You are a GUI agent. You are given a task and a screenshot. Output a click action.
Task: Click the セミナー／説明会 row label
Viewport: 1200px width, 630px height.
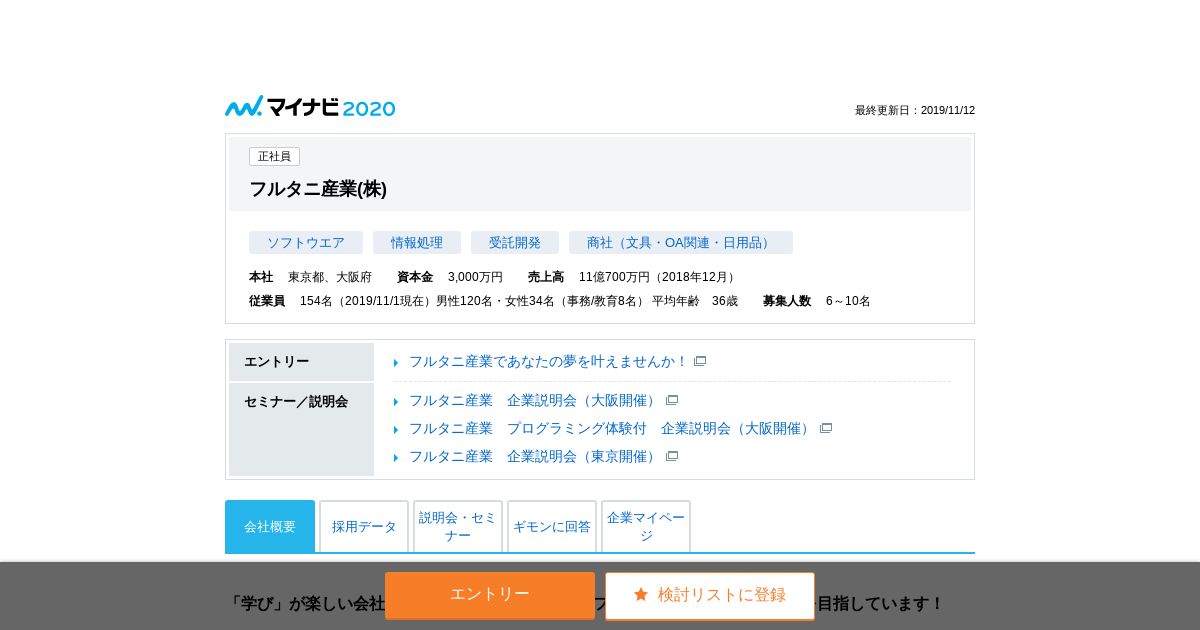click(301, 429)
